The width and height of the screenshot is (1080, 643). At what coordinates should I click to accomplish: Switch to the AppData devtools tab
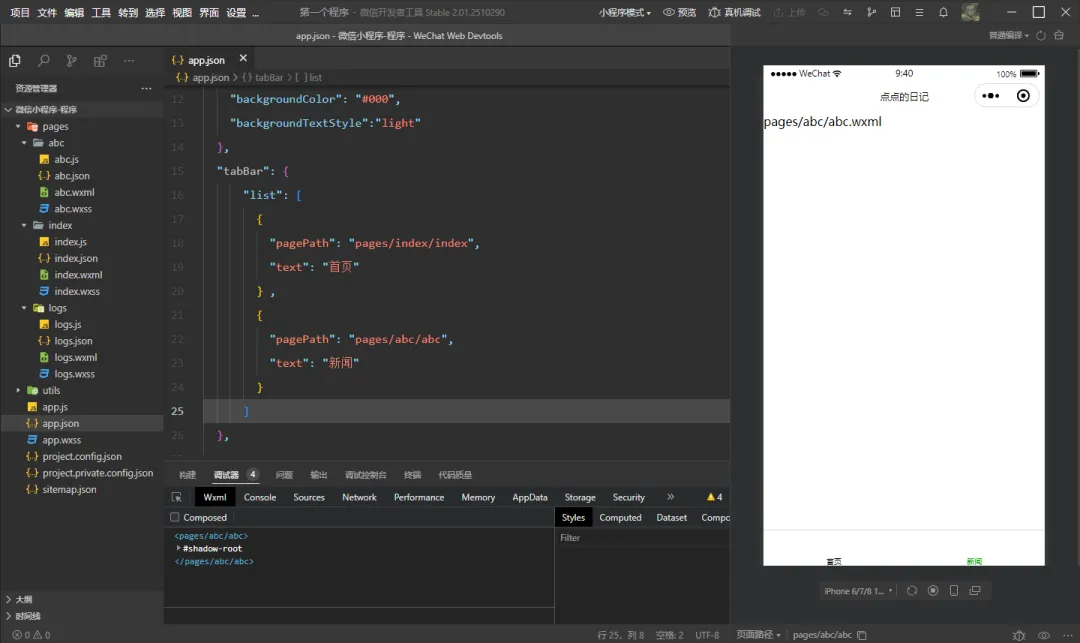[530, 497]
